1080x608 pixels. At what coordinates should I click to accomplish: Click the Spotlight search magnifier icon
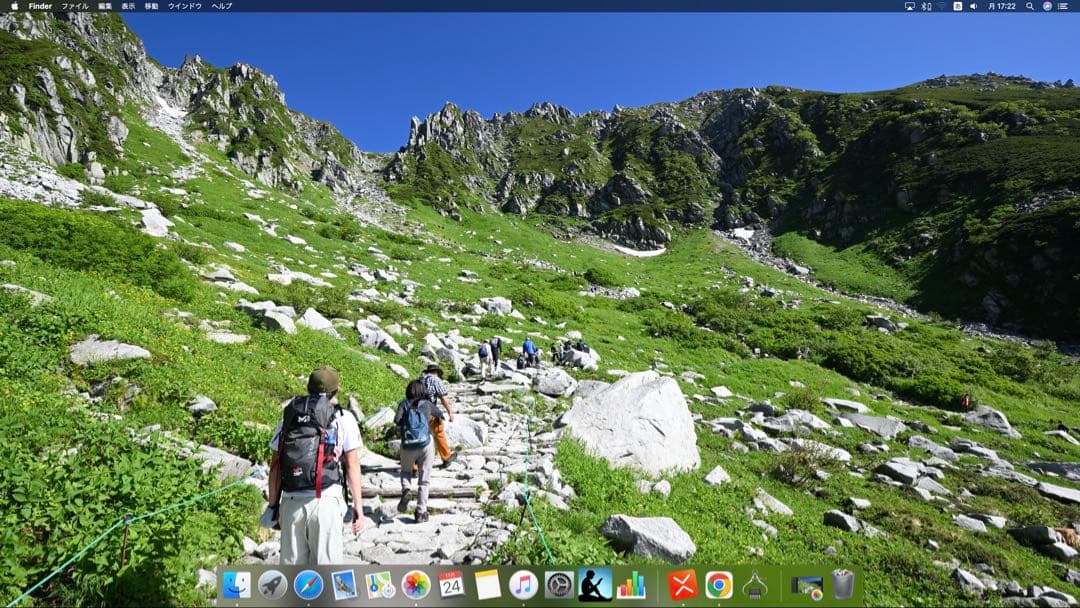pos(1030,6)
